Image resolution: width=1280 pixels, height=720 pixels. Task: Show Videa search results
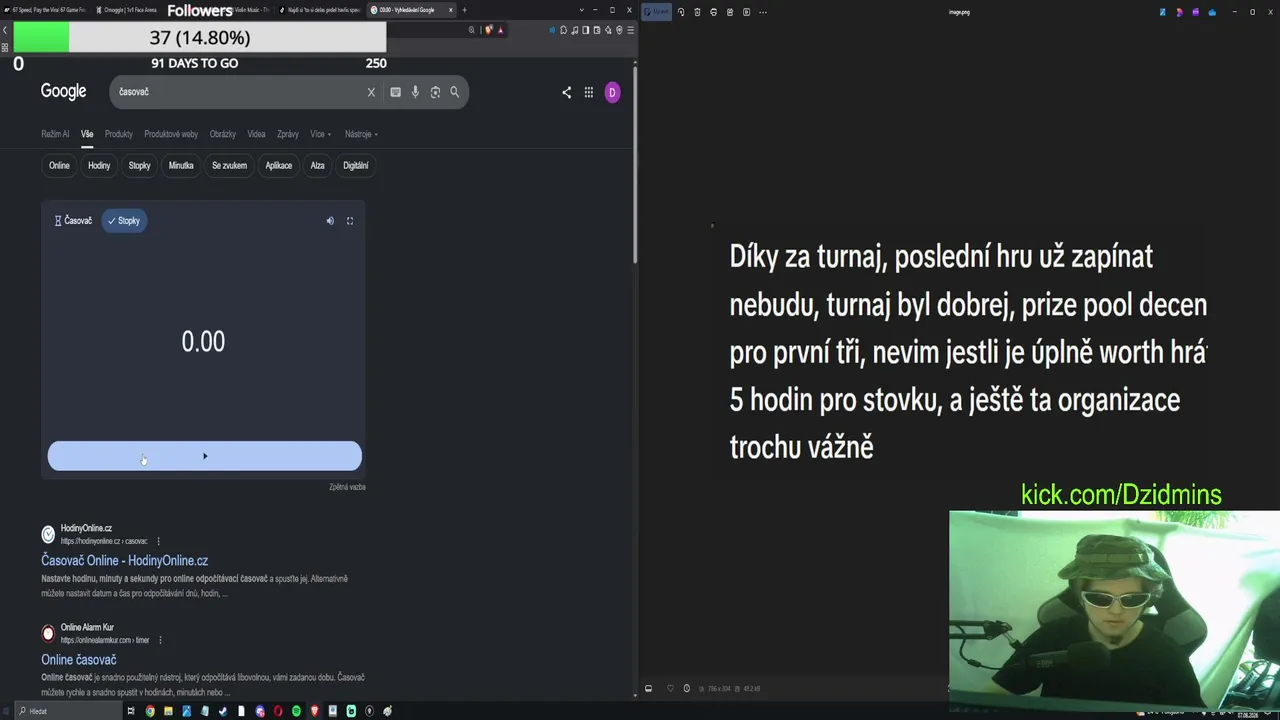[x=257, y=134]
